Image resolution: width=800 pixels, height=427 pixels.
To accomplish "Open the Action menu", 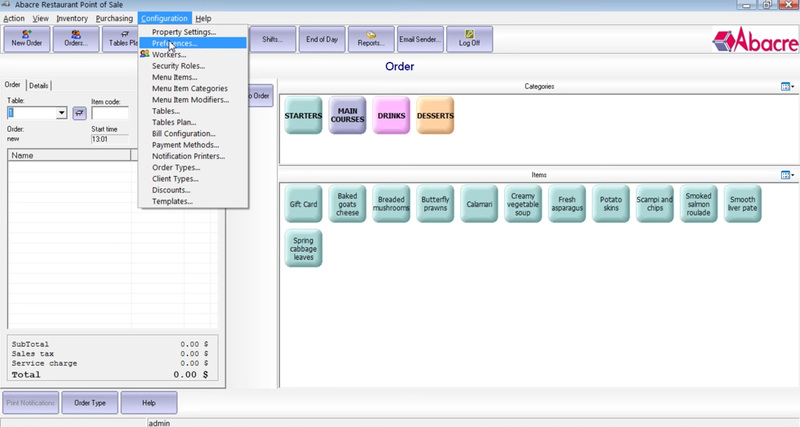I will point(14,18).
